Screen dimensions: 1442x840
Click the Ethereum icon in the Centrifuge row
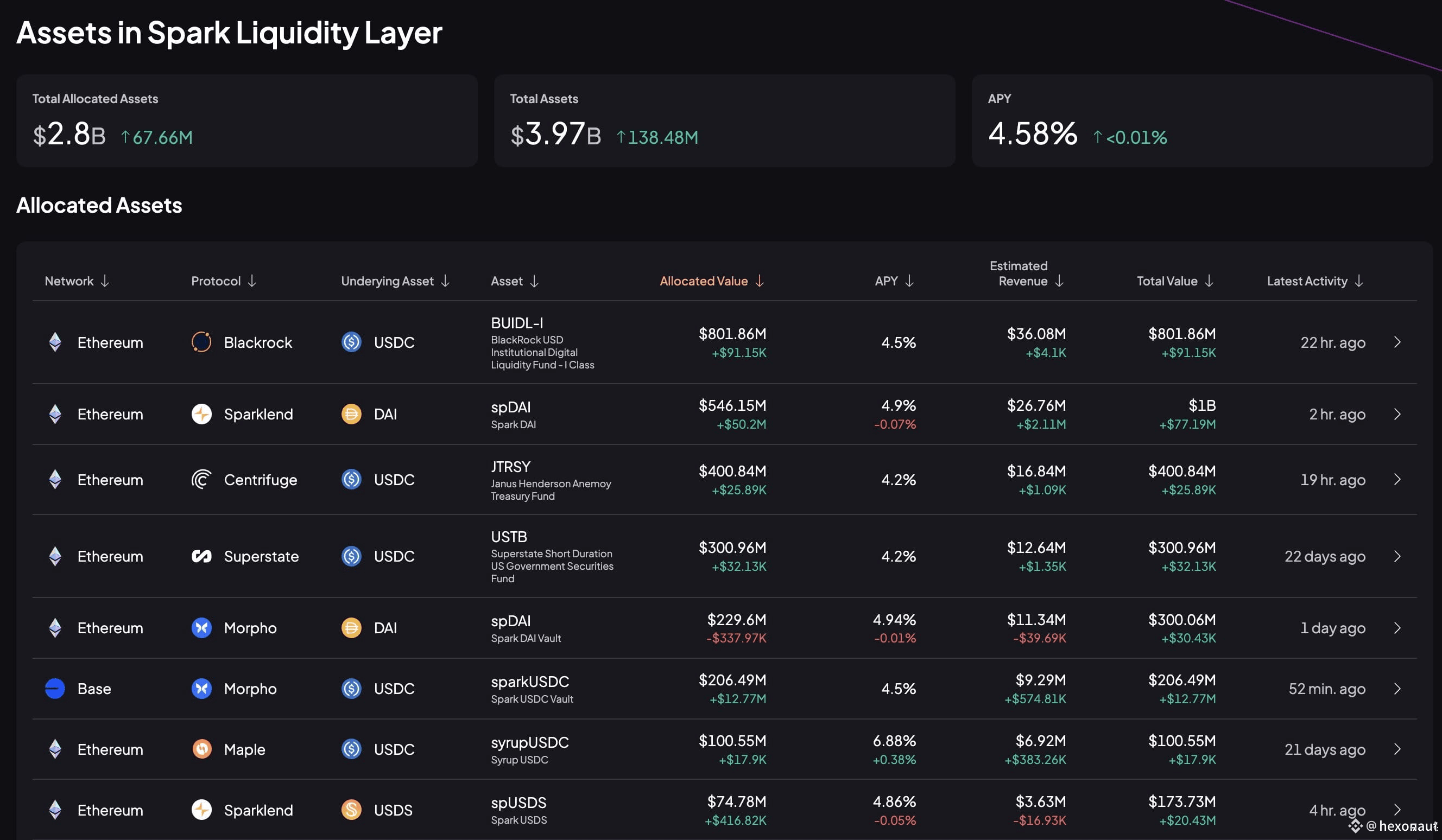pos(55,479)
